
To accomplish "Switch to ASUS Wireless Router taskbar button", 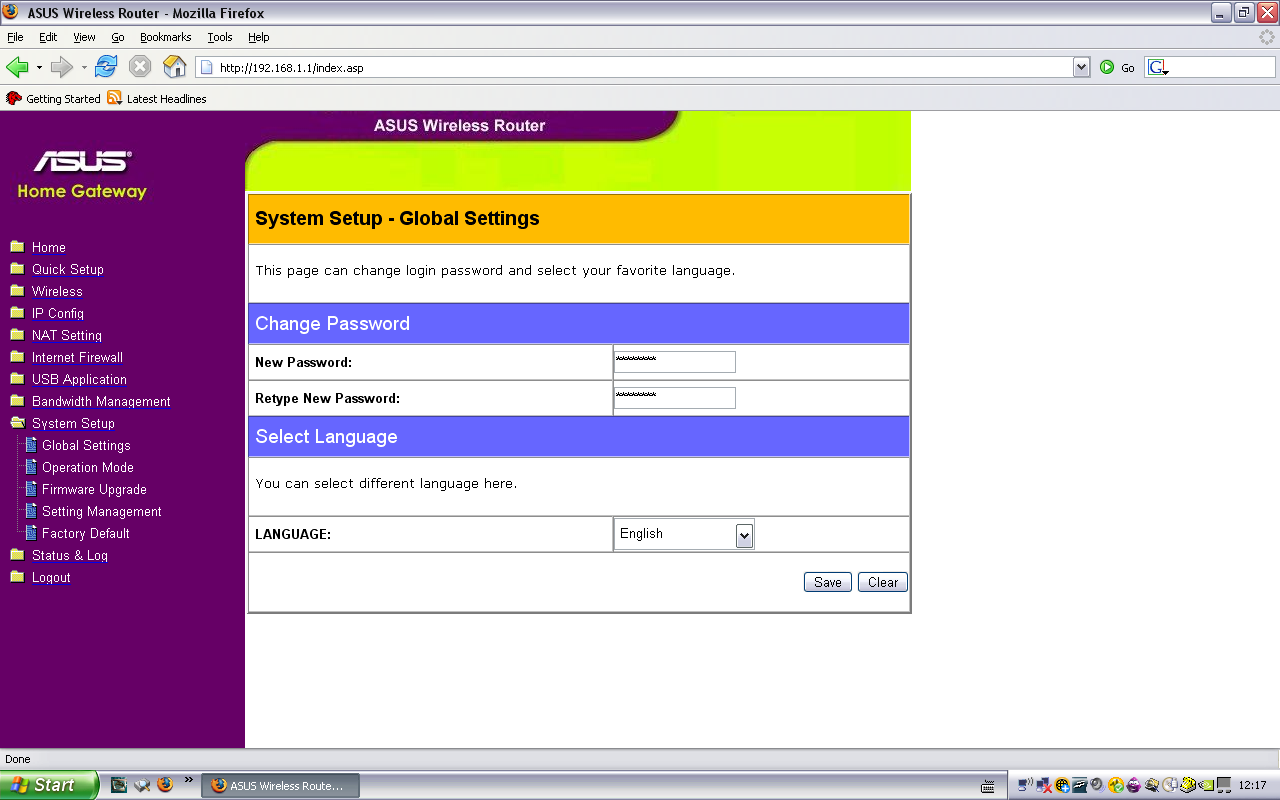I will [280, 786].
